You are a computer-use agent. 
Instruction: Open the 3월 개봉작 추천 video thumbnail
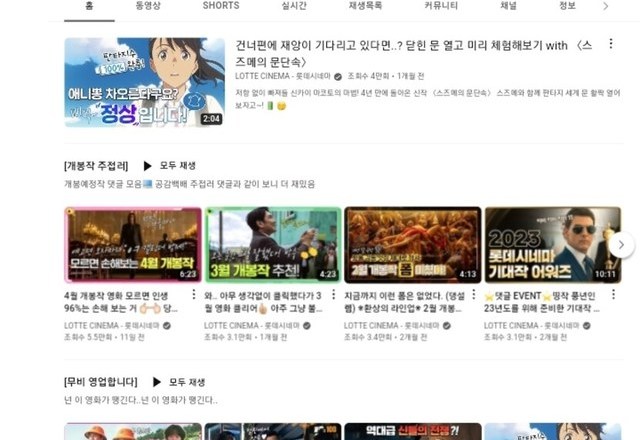click(272, 245)
